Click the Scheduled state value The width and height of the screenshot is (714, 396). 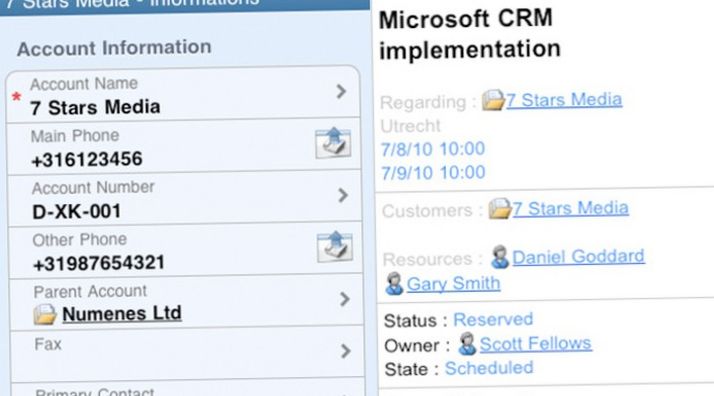489,368
